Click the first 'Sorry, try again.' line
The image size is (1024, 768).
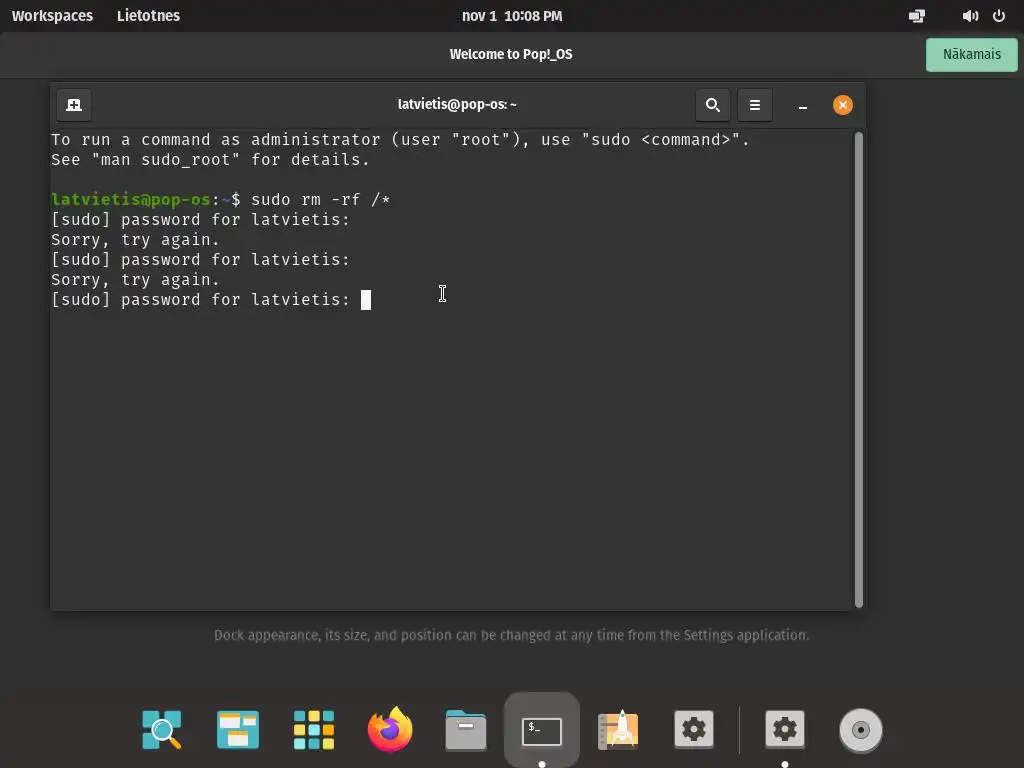(135, 240)
